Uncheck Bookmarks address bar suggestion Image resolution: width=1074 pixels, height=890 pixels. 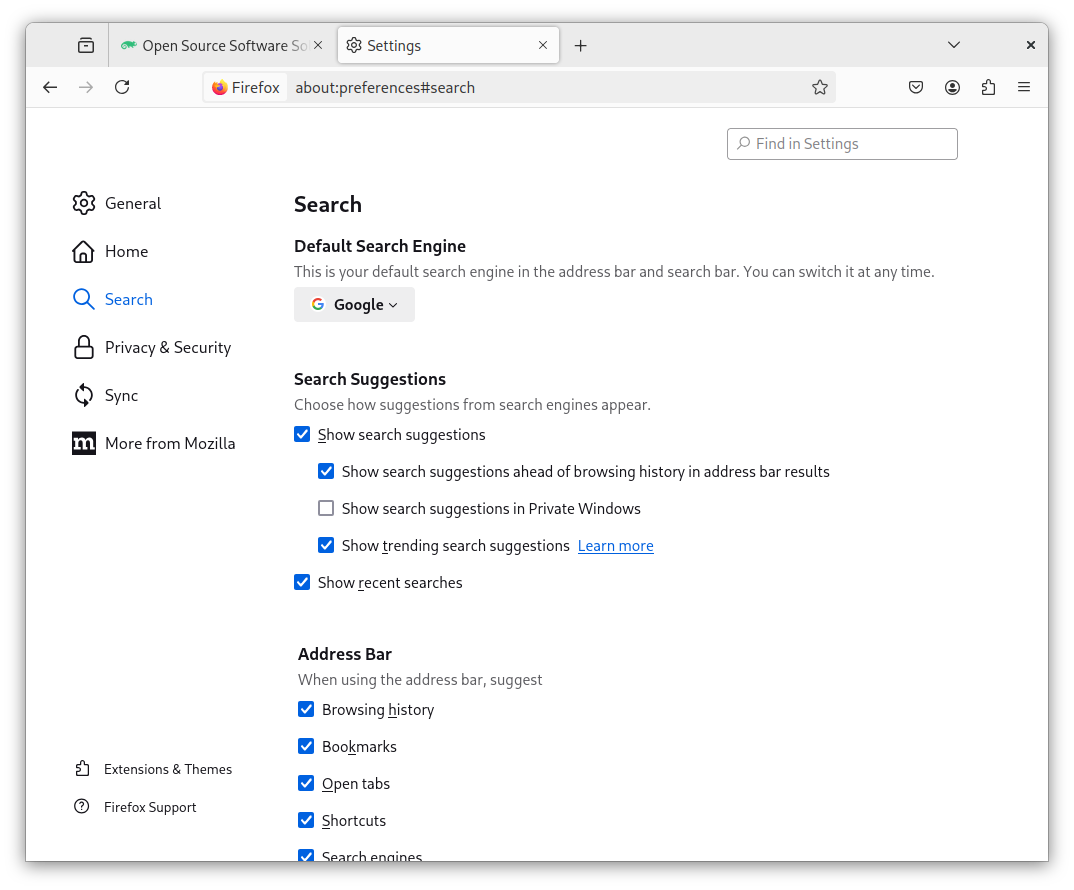306,746
